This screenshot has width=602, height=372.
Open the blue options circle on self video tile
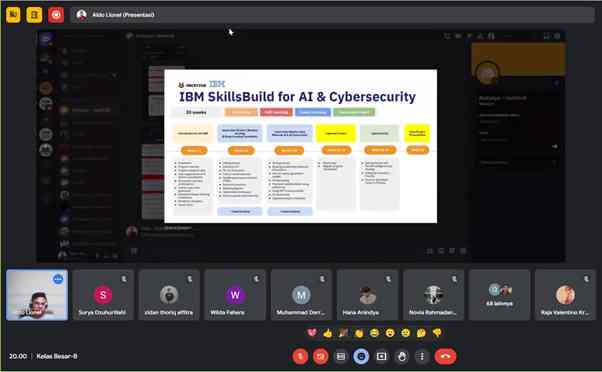(x=58, y=279)
